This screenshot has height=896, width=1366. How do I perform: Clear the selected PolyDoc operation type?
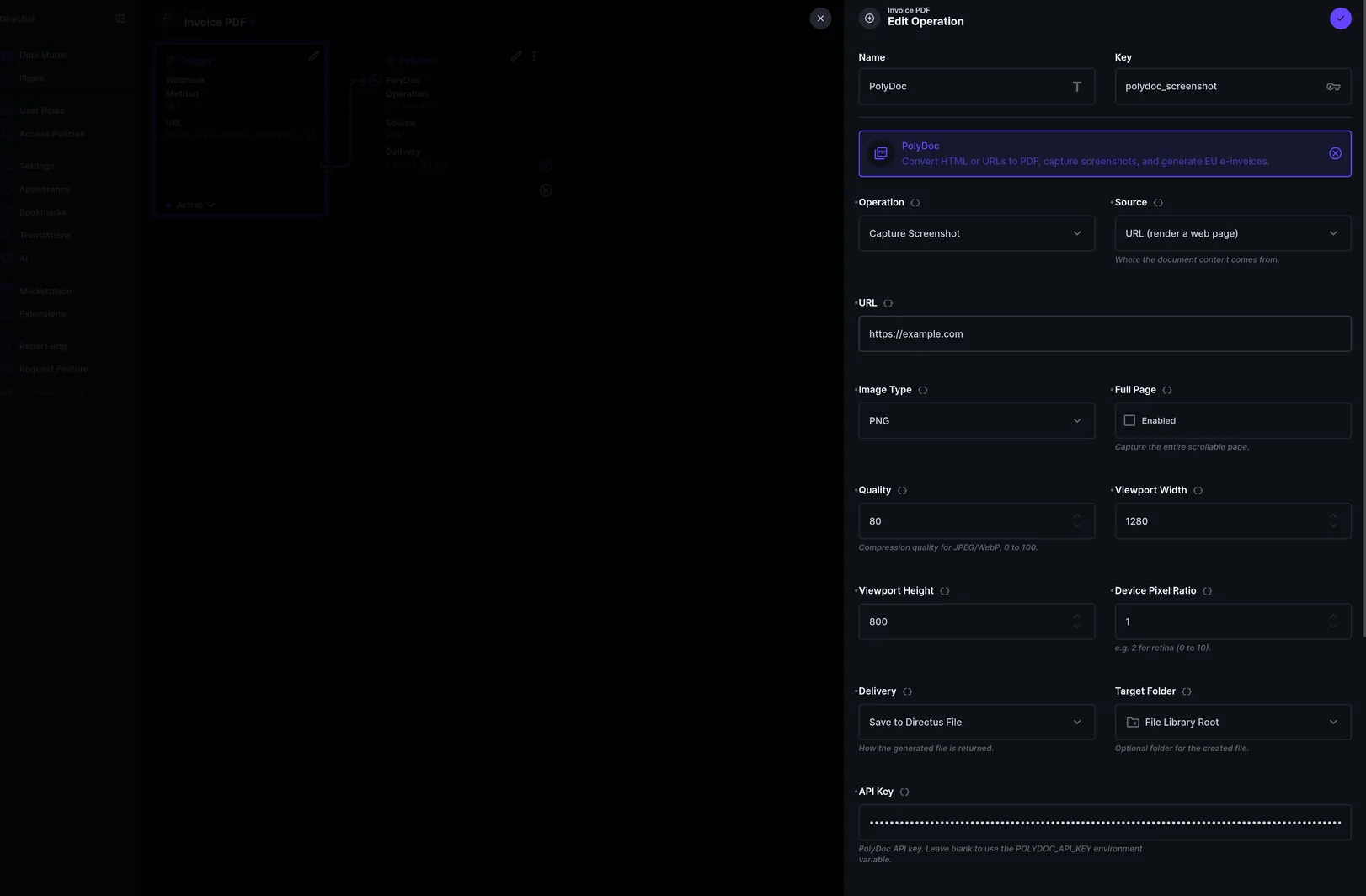(1335, 153)
